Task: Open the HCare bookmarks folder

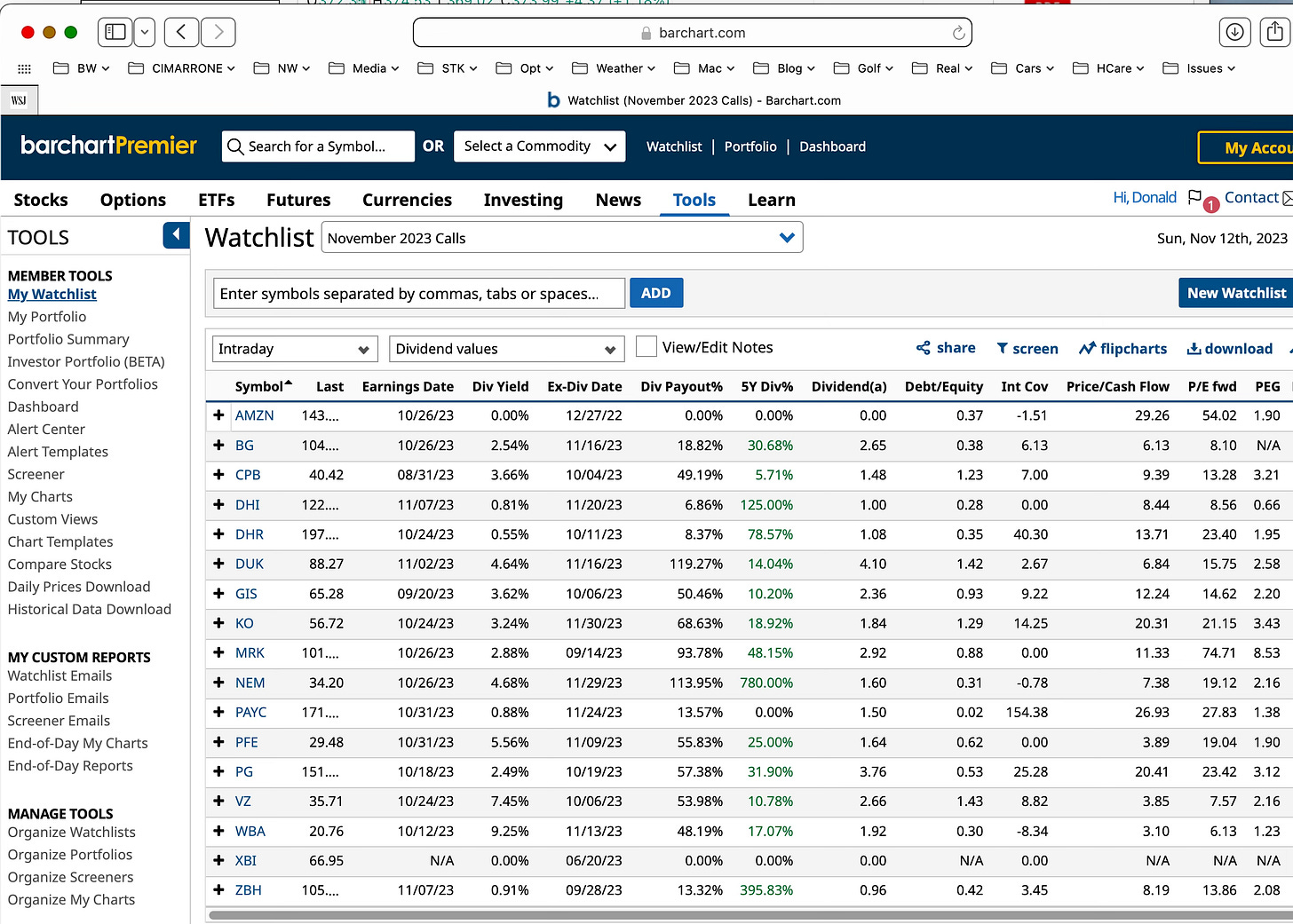Action: pos(1108,68)
